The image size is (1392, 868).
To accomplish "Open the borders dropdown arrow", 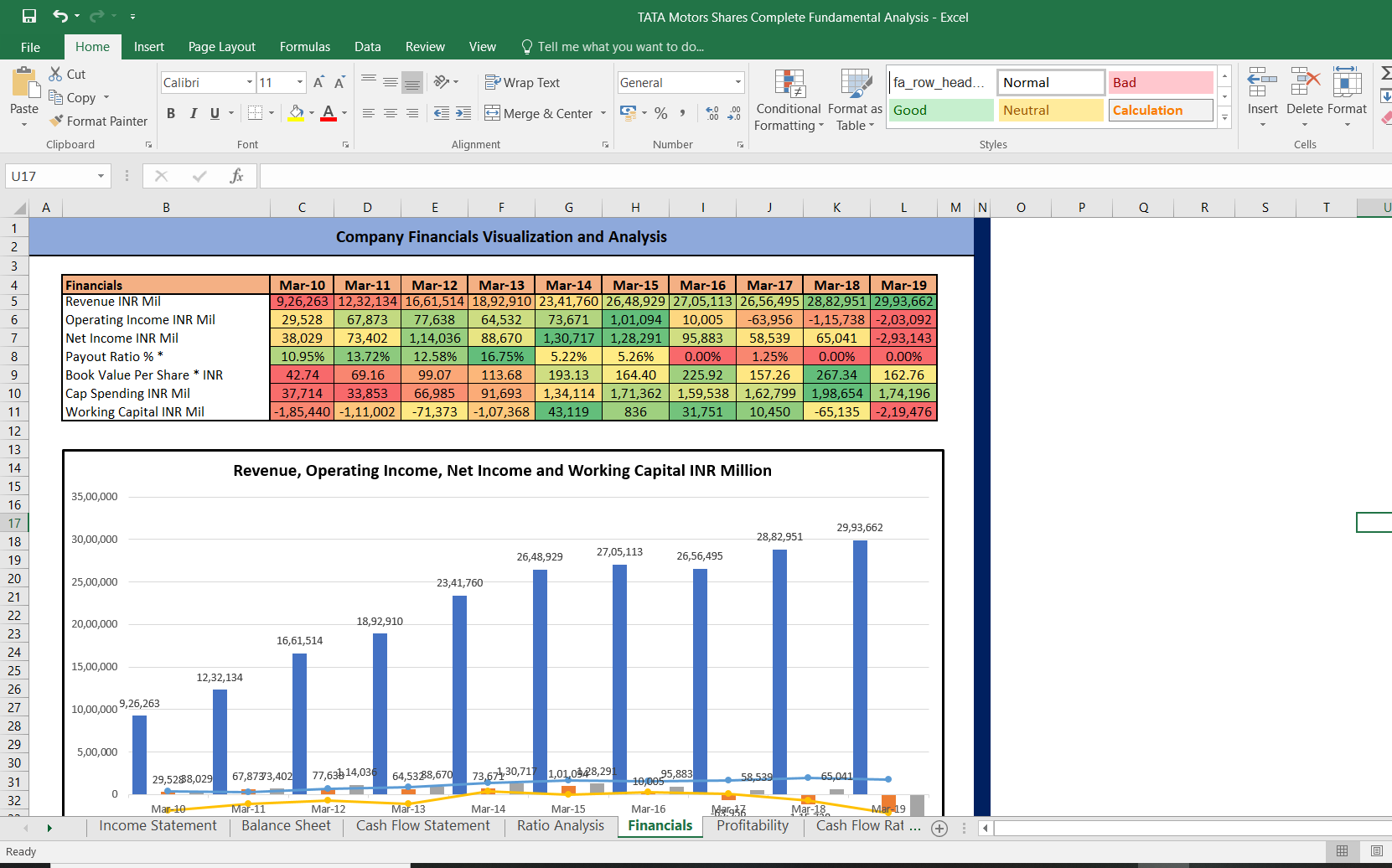I will [272, 113].
